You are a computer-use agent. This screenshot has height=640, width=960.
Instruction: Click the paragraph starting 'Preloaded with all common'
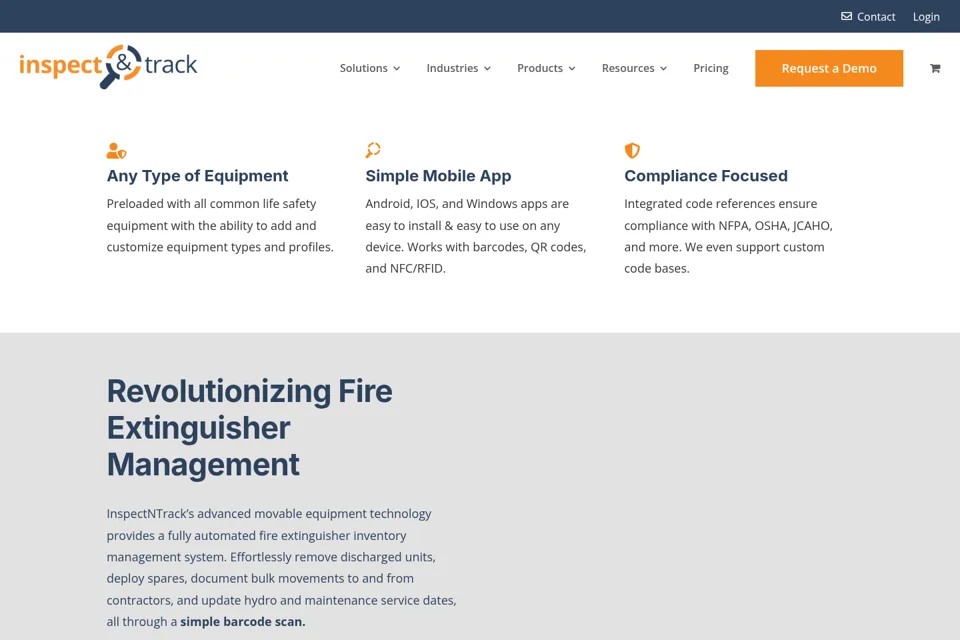(x=220, y=225)
